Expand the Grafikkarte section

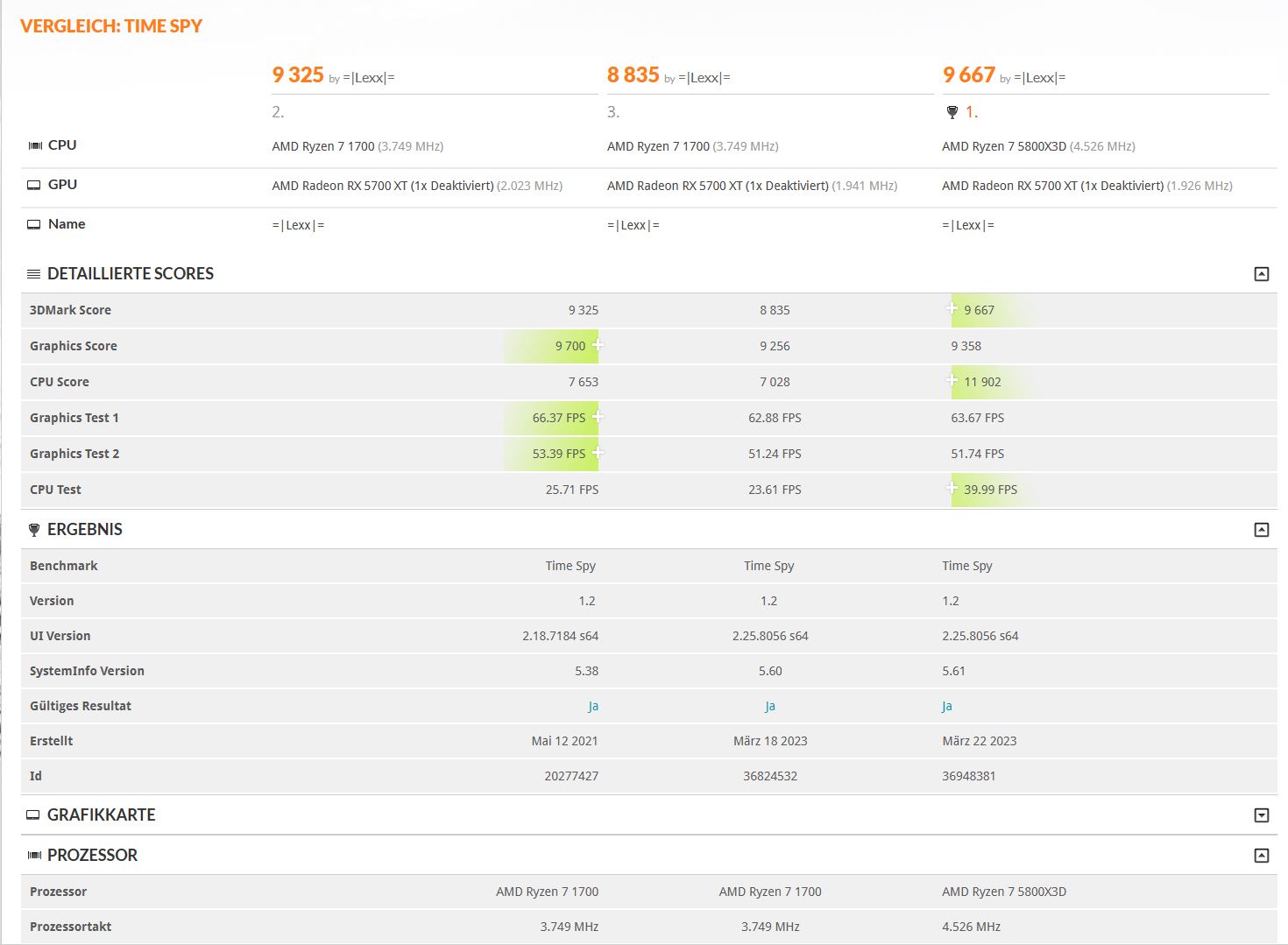1262,815
